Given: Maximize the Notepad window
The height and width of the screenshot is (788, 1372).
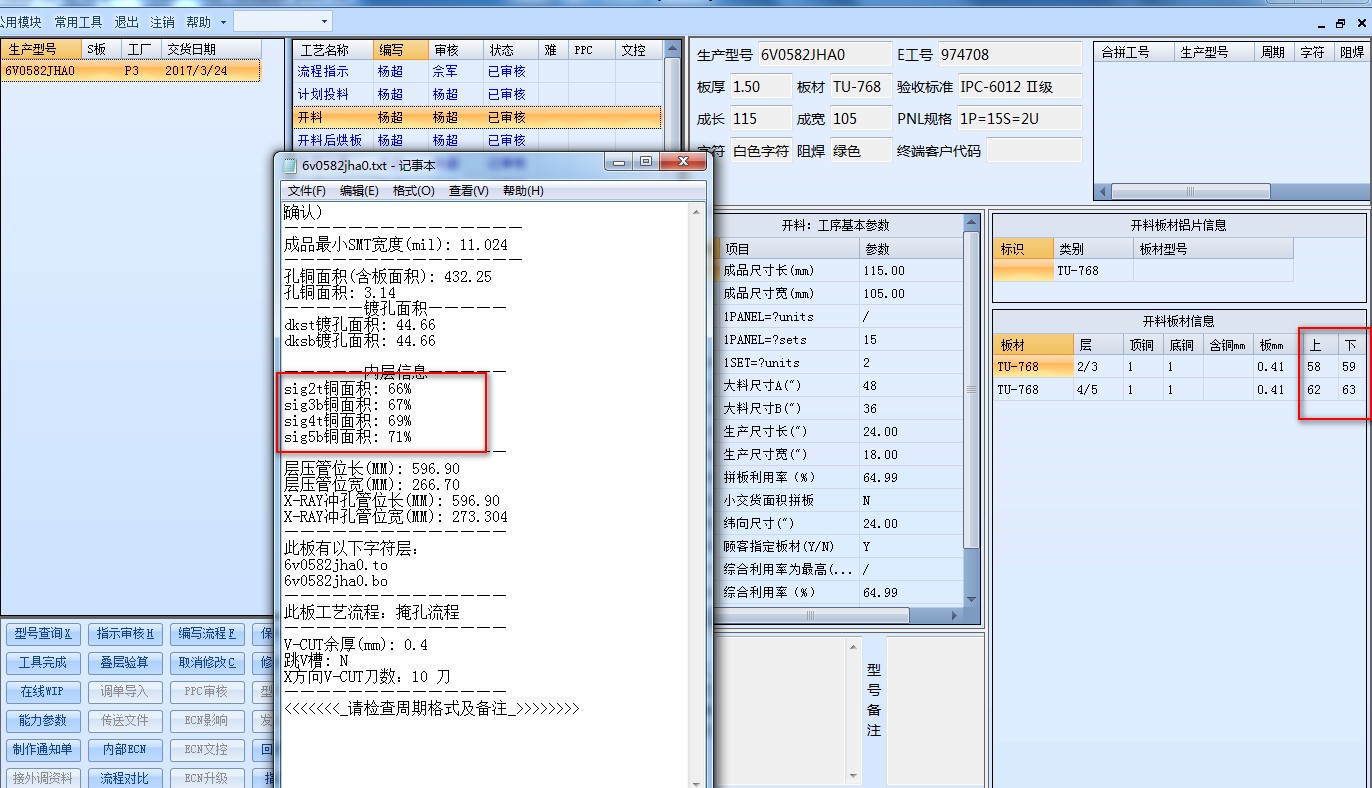Looking at the screenshot, I should [x=647, y=161].
